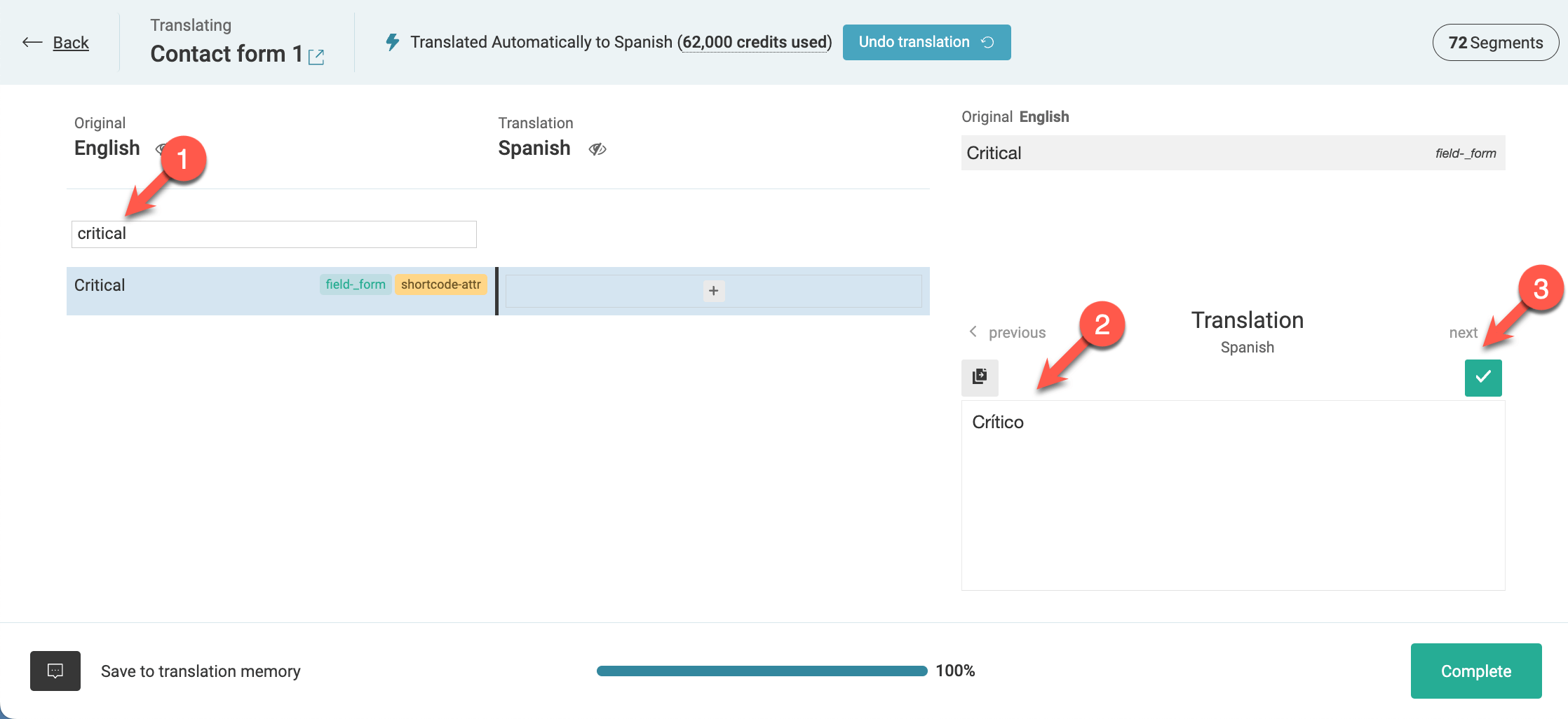The width and height of the screenshot is (1568, 719).
Task: Click plus icon in Spanish translation cell
Action: click(x=713, y=291)
